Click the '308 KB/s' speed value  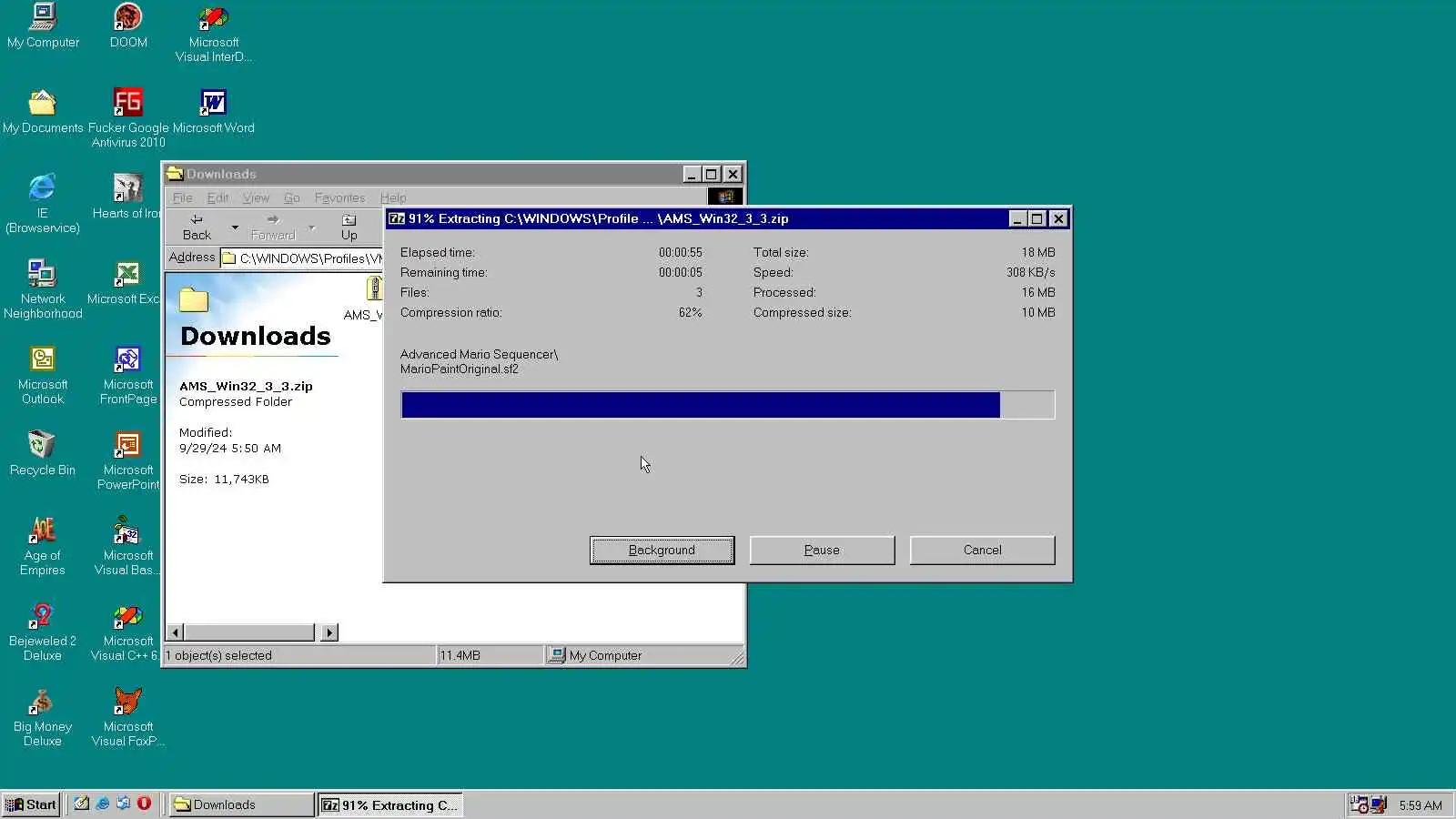coord(1031,272)
